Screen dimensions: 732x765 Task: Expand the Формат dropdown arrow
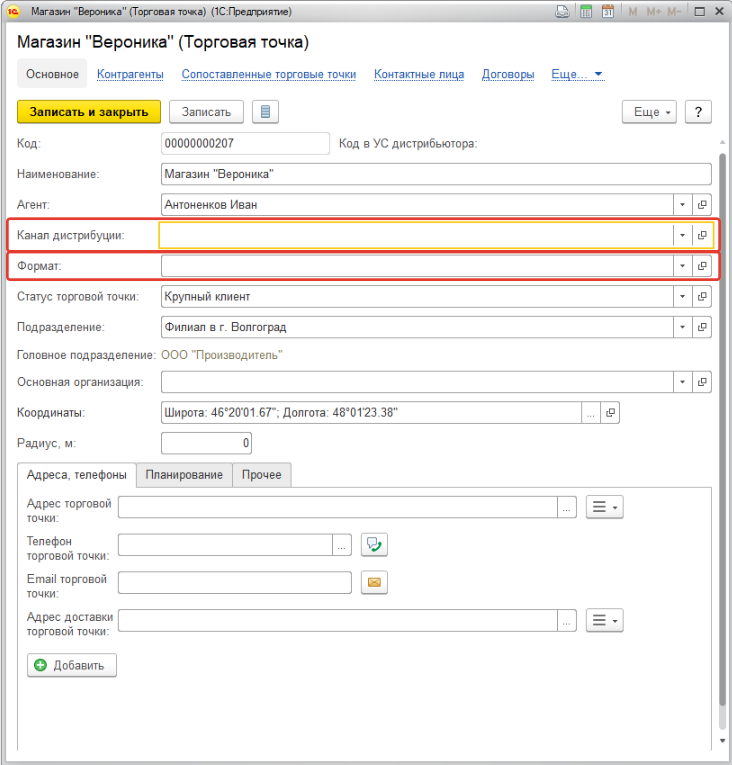(x=682, y=266)
